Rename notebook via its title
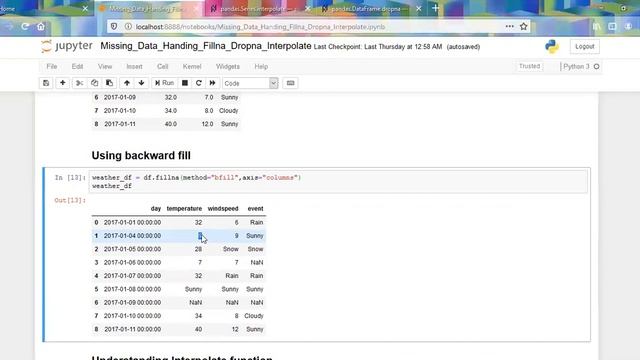The width and height of the screenshot is (640, 360). [206, 46]
